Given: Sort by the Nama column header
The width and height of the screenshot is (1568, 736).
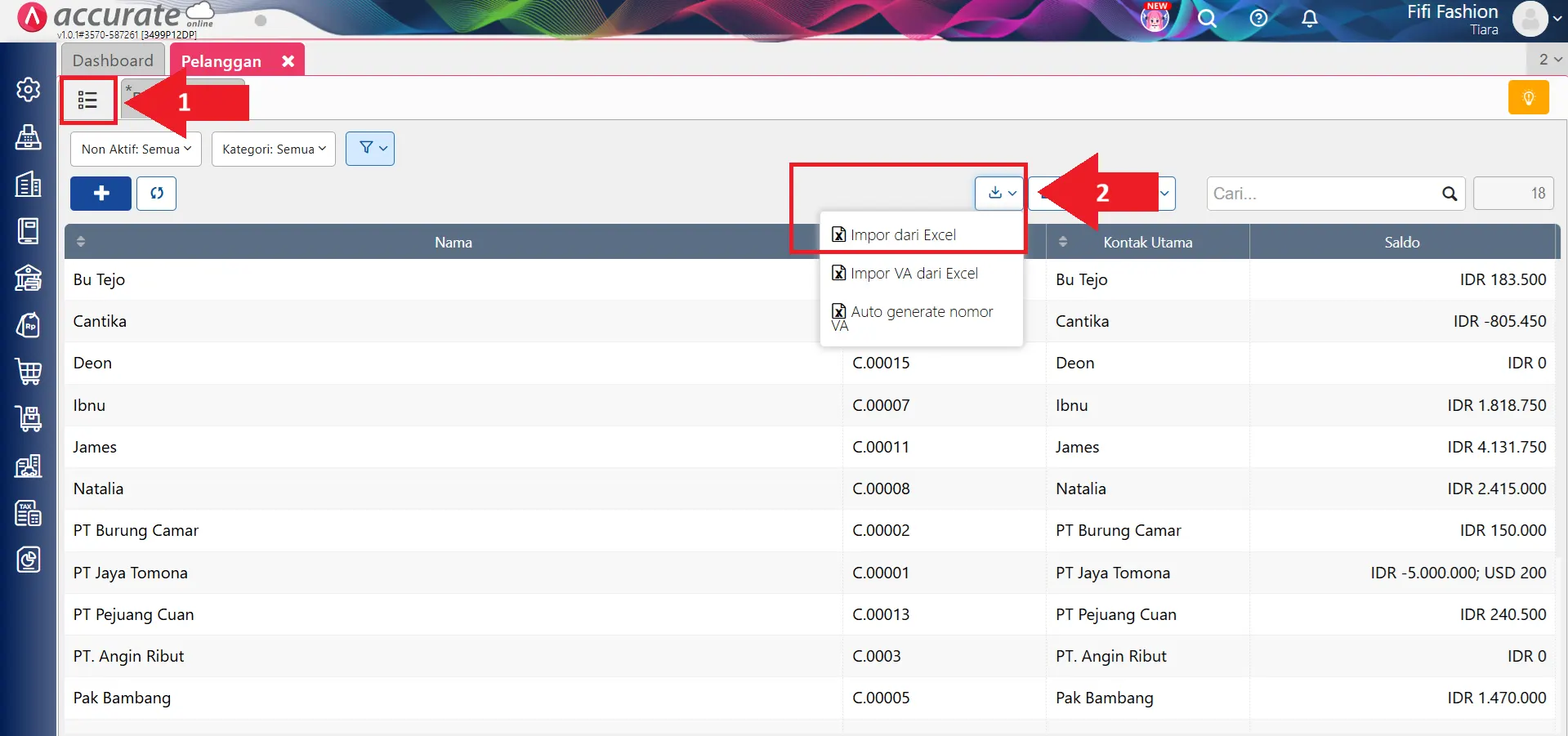Looking at the screenshot, I should [453, 243].
